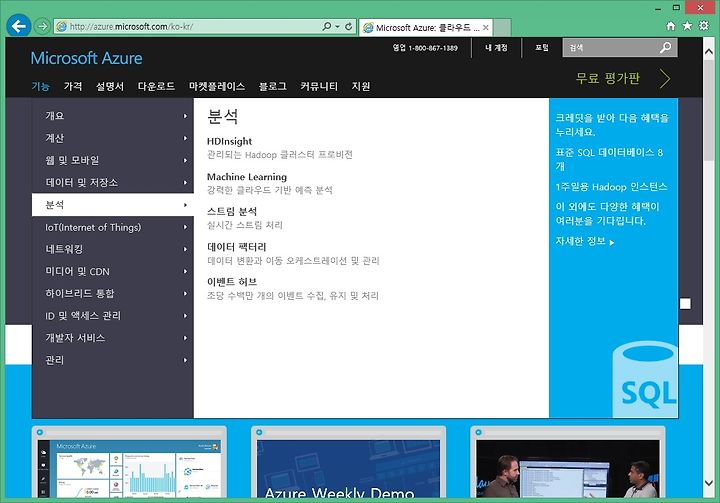This screenshot has height=503, width=720.
Task: Click 1주일용 Hadoop 인스턴스 text
Action: pos(611,187)
